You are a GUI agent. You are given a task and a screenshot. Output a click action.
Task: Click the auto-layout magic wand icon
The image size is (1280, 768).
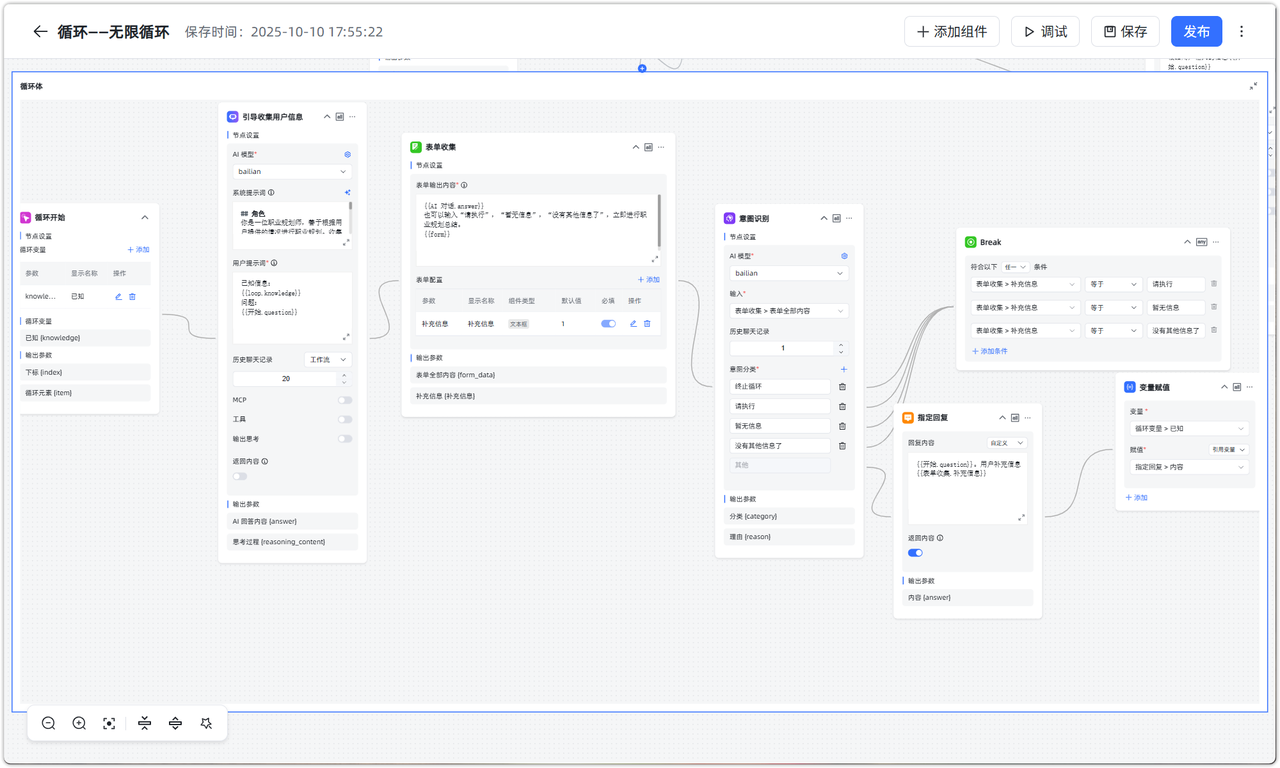(x=206, y=723)
